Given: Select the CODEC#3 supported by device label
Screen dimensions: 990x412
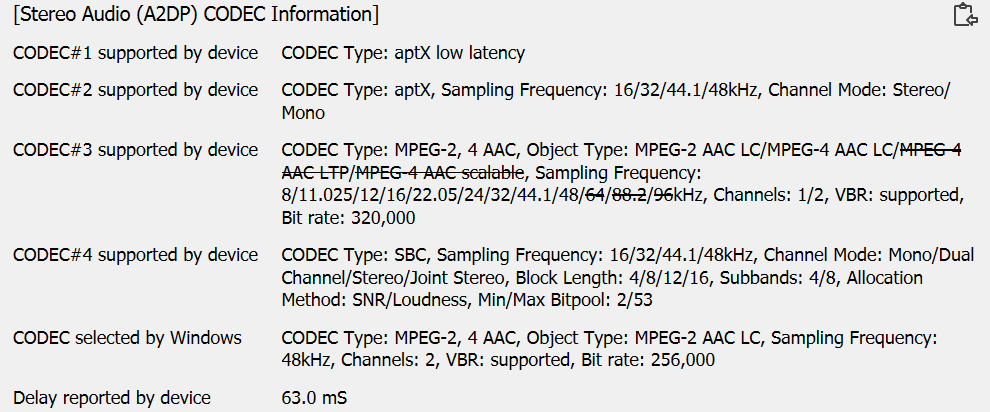Looking at the screenshot, I should 135,150.
